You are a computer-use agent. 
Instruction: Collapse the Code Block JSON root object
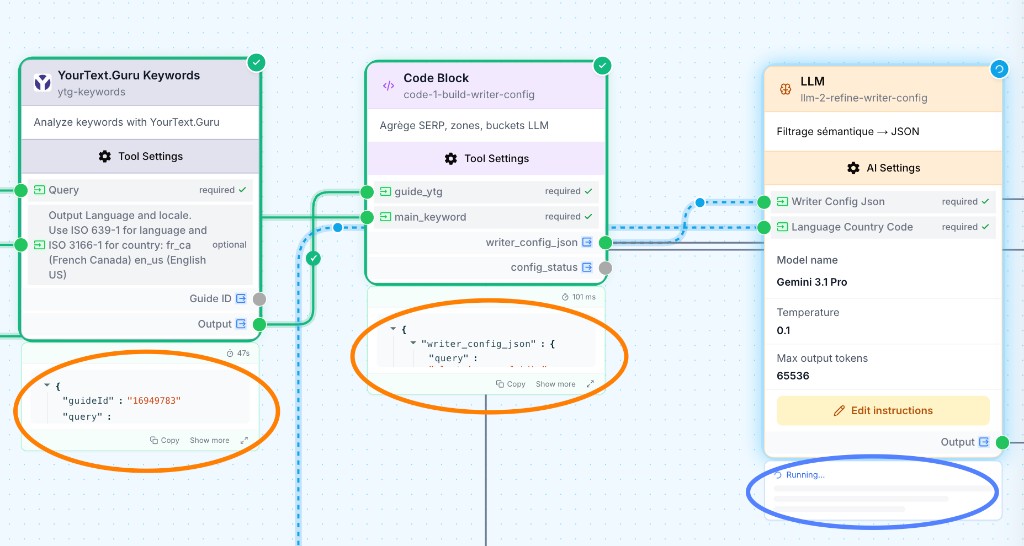[393, 329]
